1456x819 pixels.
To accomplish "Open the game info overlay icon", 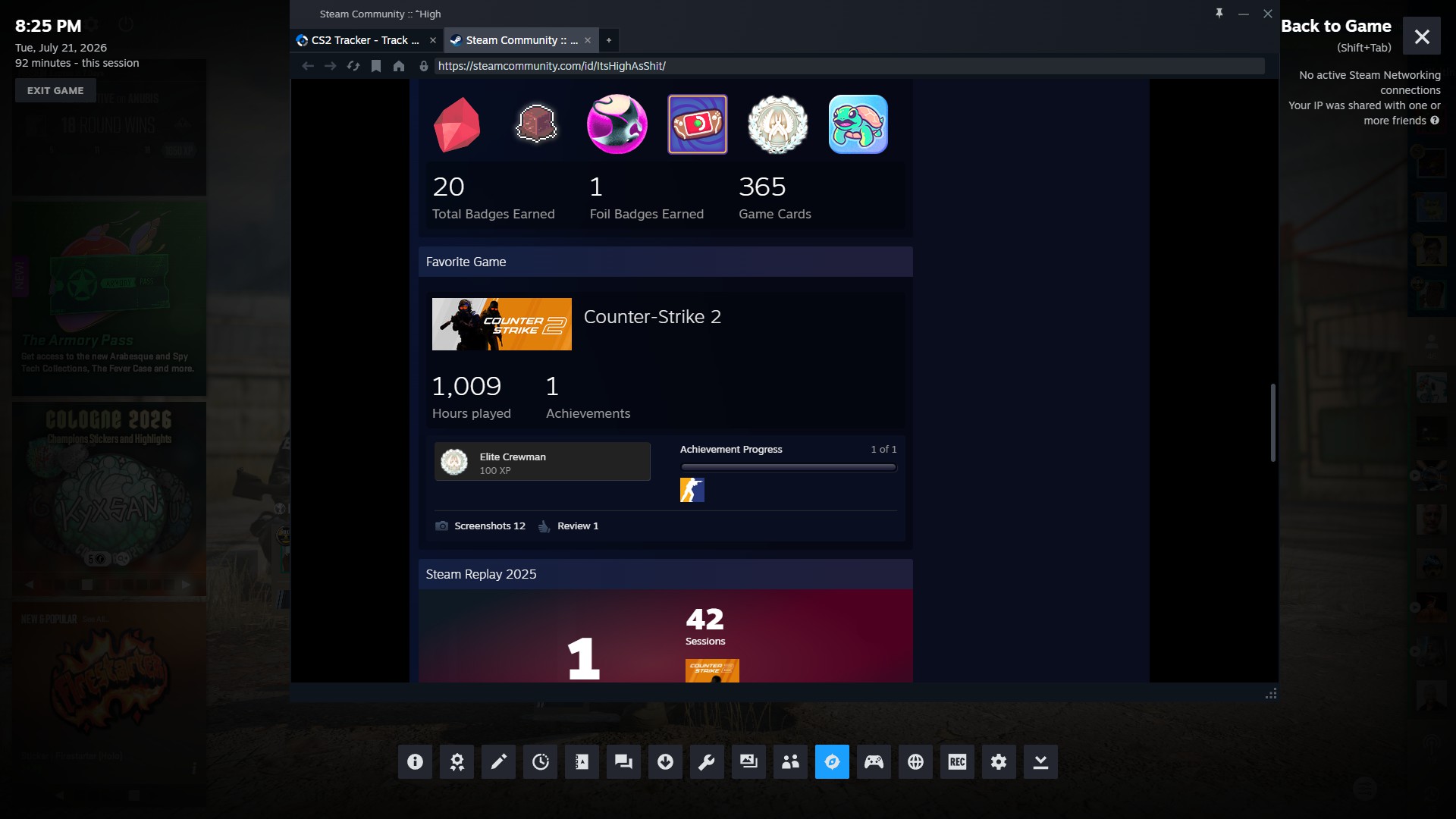I will pyautogui.click(x=415, y=761).
